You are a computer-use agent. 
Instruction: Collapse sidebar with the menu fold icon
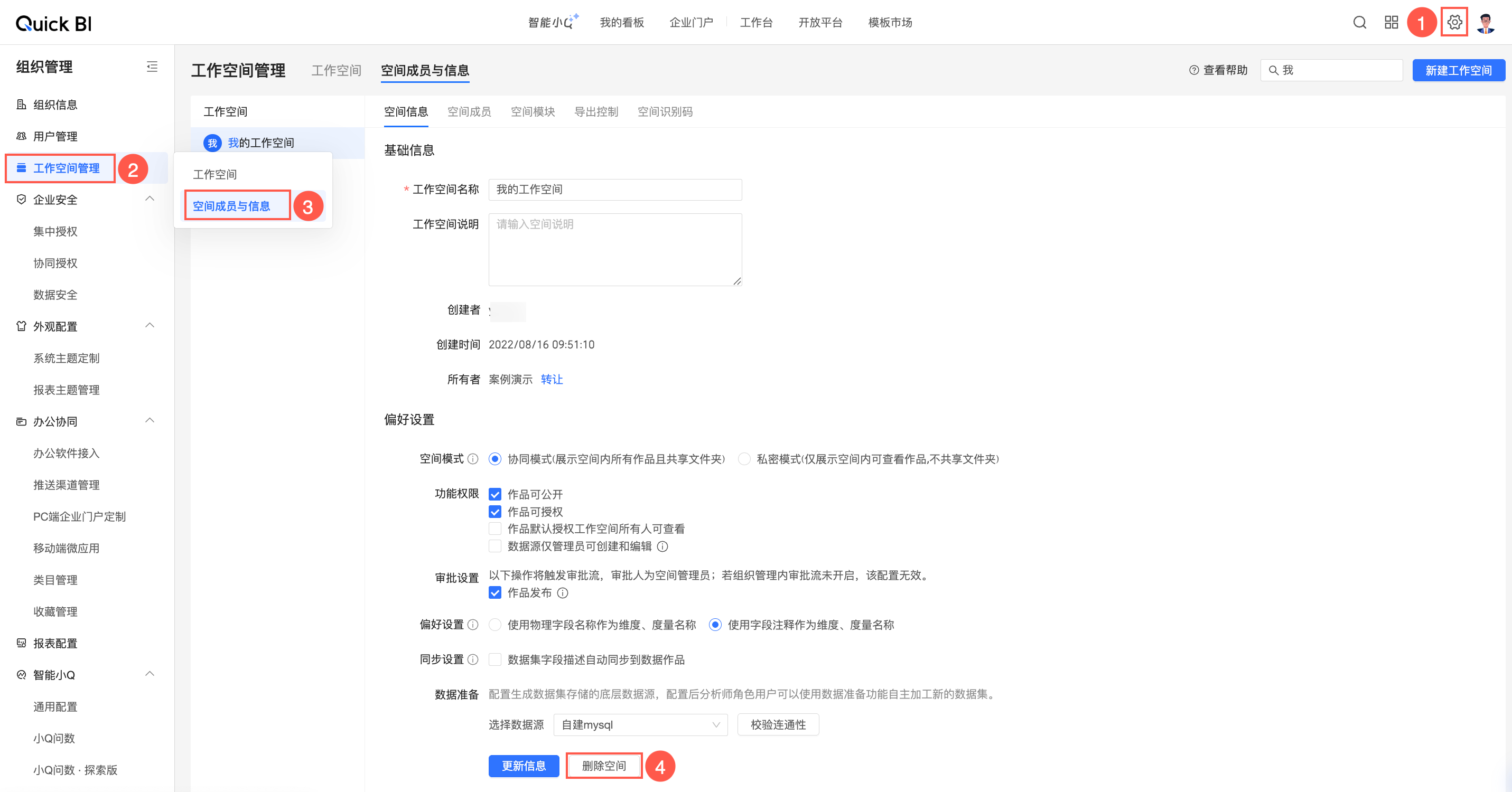[x=152, y=67]
